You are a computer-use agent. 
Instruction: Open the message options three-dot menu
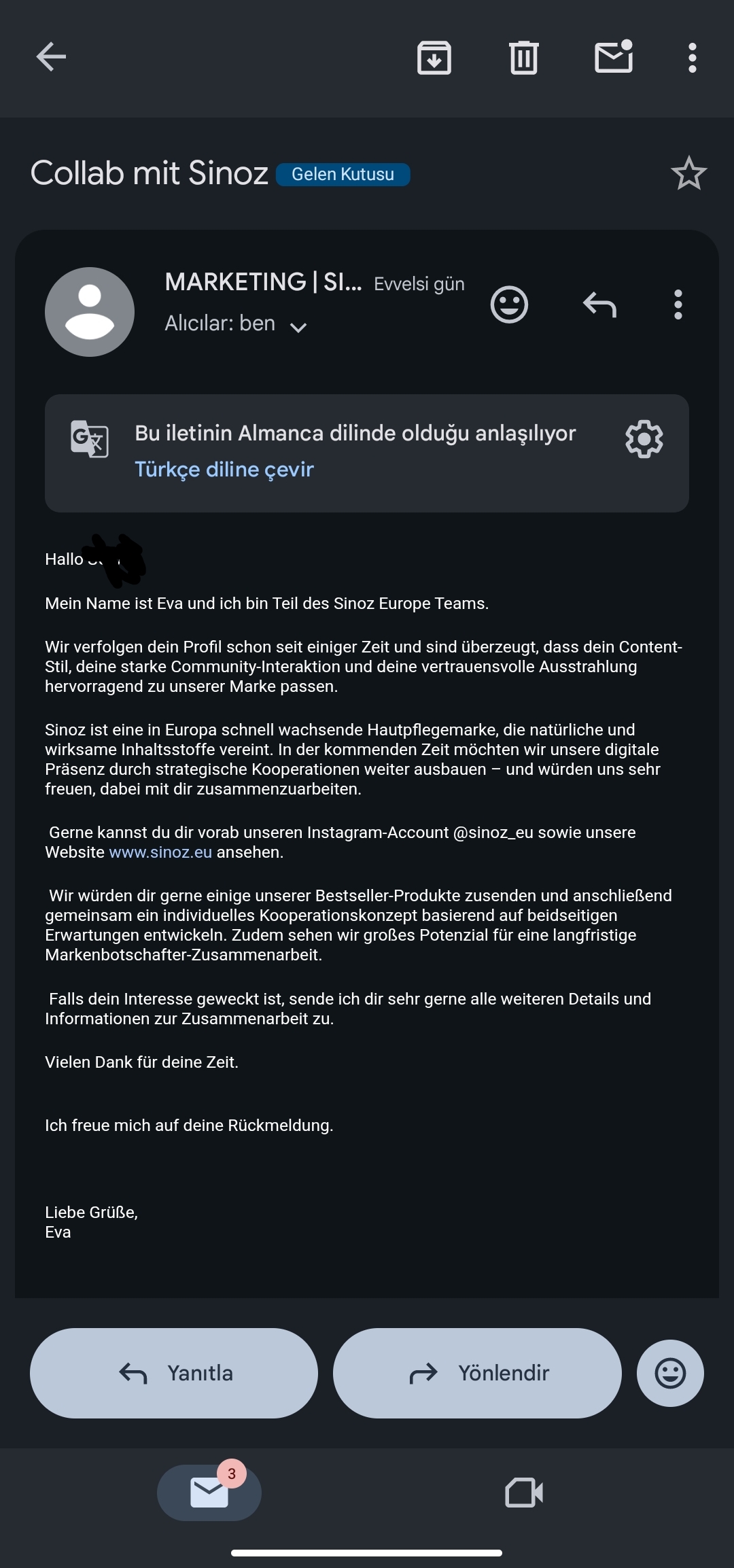(678, 304)
